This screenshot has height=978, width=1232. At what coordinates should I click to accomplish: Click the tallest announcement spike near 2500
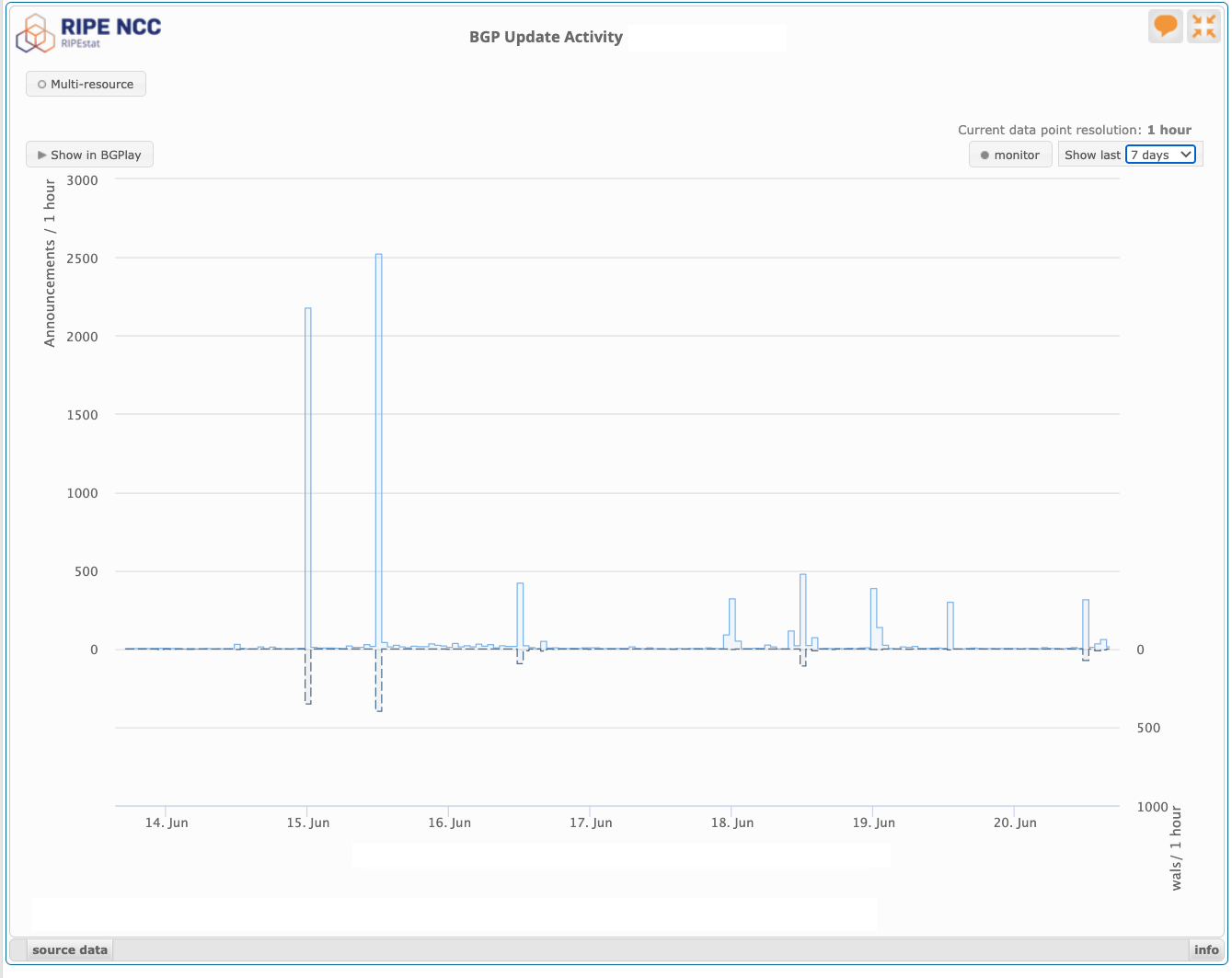378,451
